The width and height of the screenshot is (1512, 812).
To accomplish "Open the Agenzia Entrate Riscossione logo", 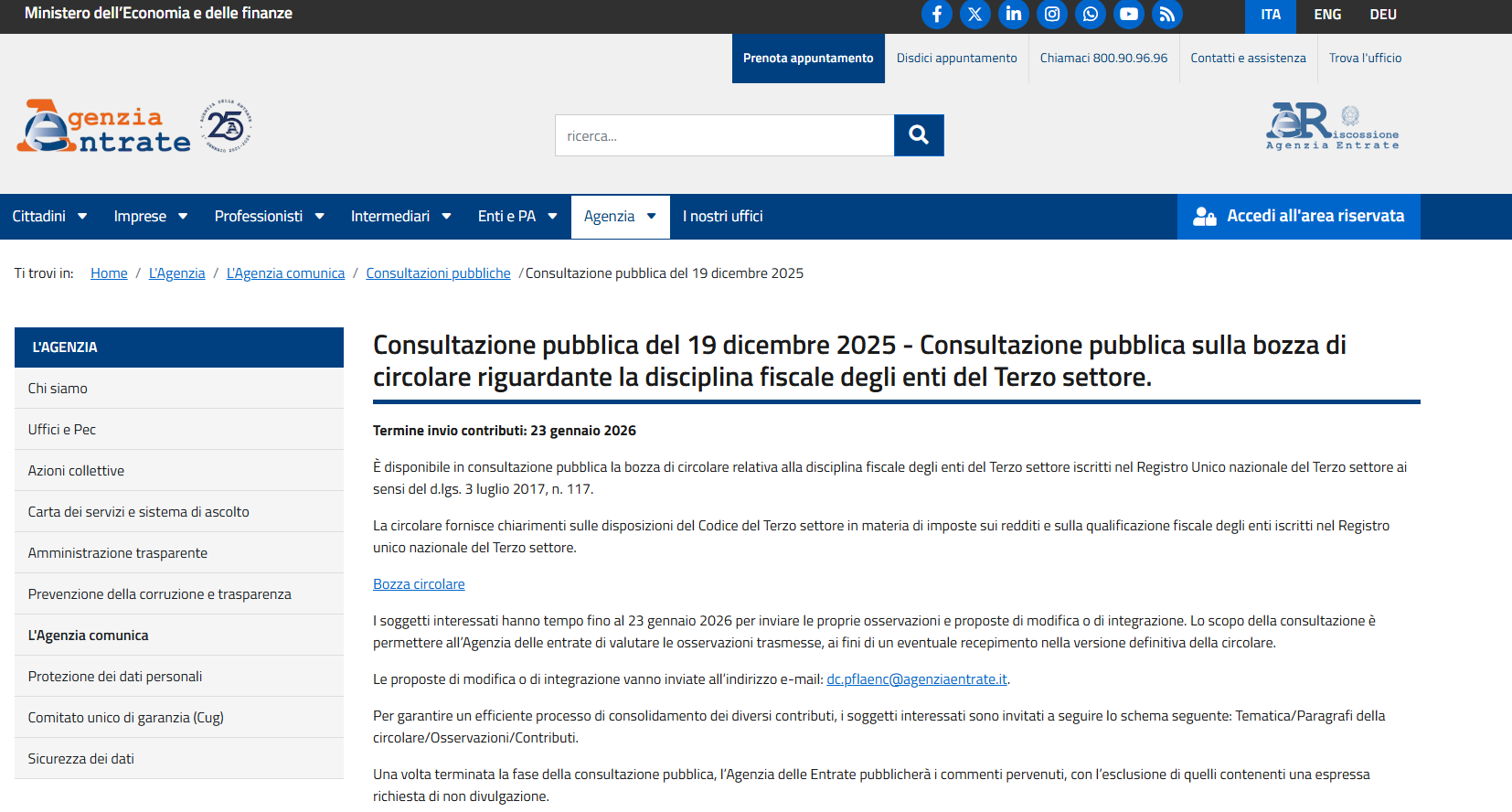I will coord(1332,126).
